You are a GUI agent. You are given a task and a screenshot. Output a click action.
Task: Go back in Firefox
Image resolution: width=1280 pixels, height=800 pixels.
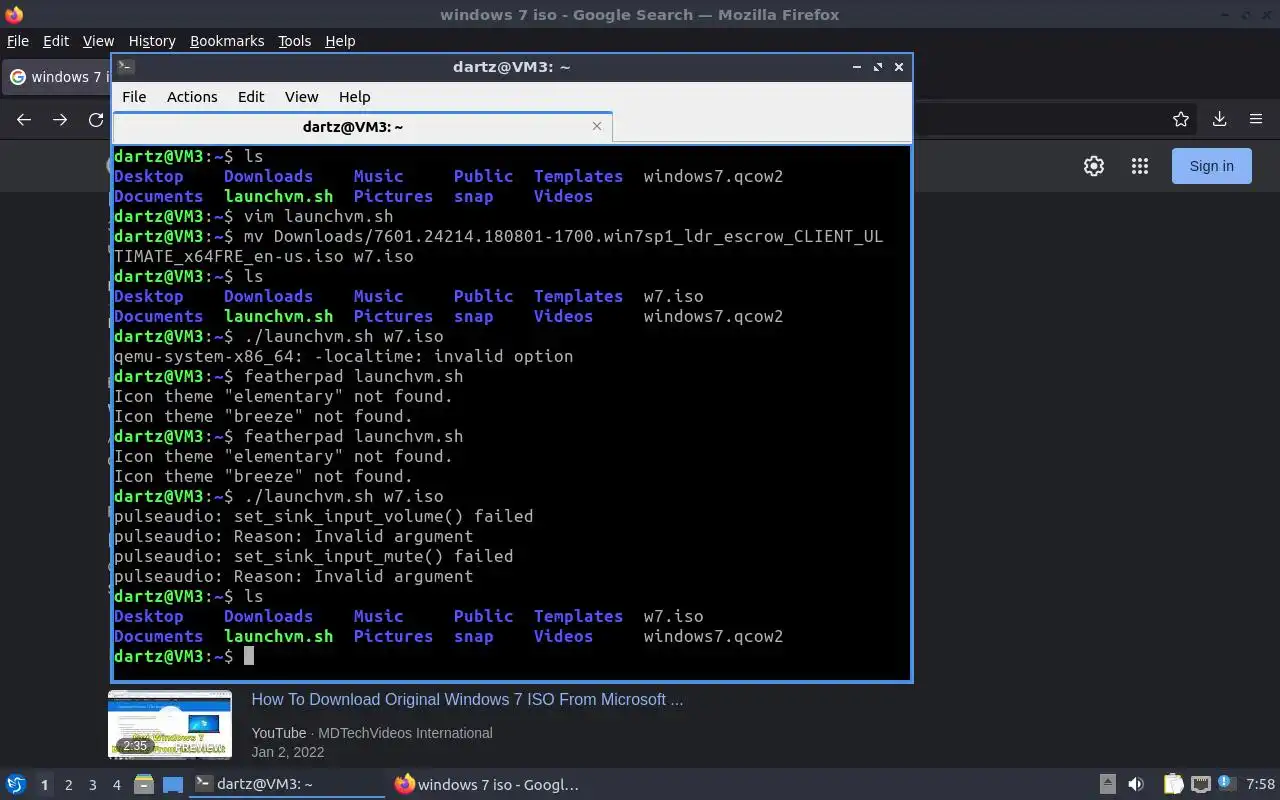pos(24,120)
